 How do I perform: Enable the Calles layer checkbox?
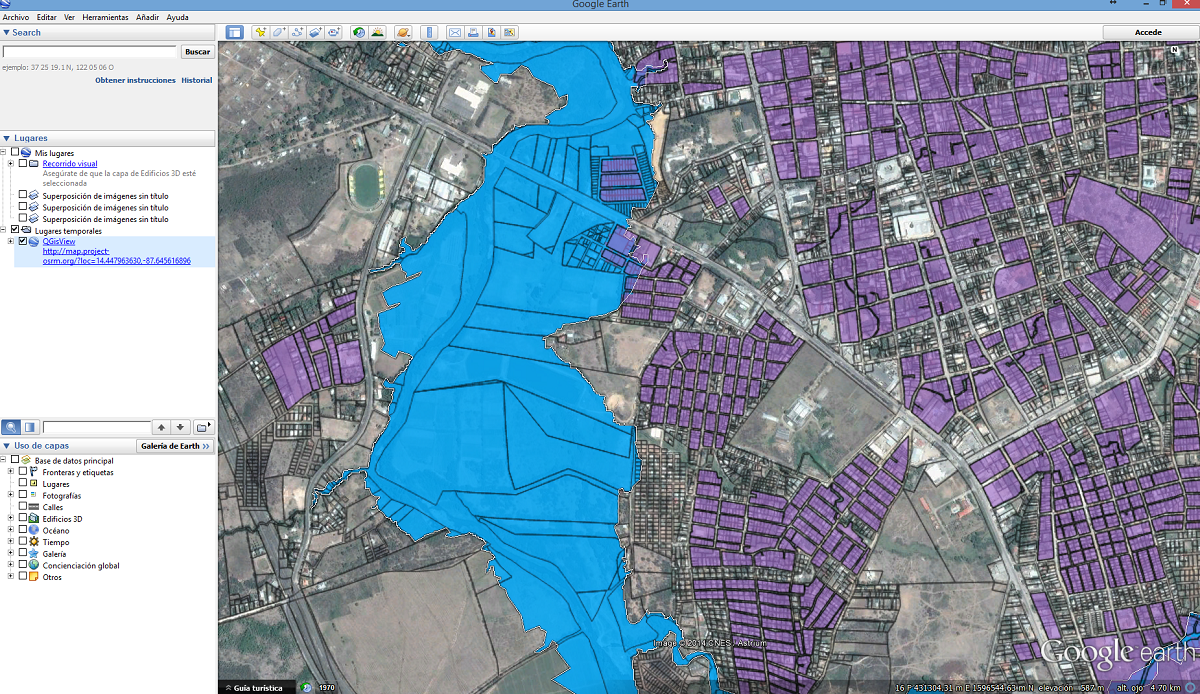click(x=23, y=507)
